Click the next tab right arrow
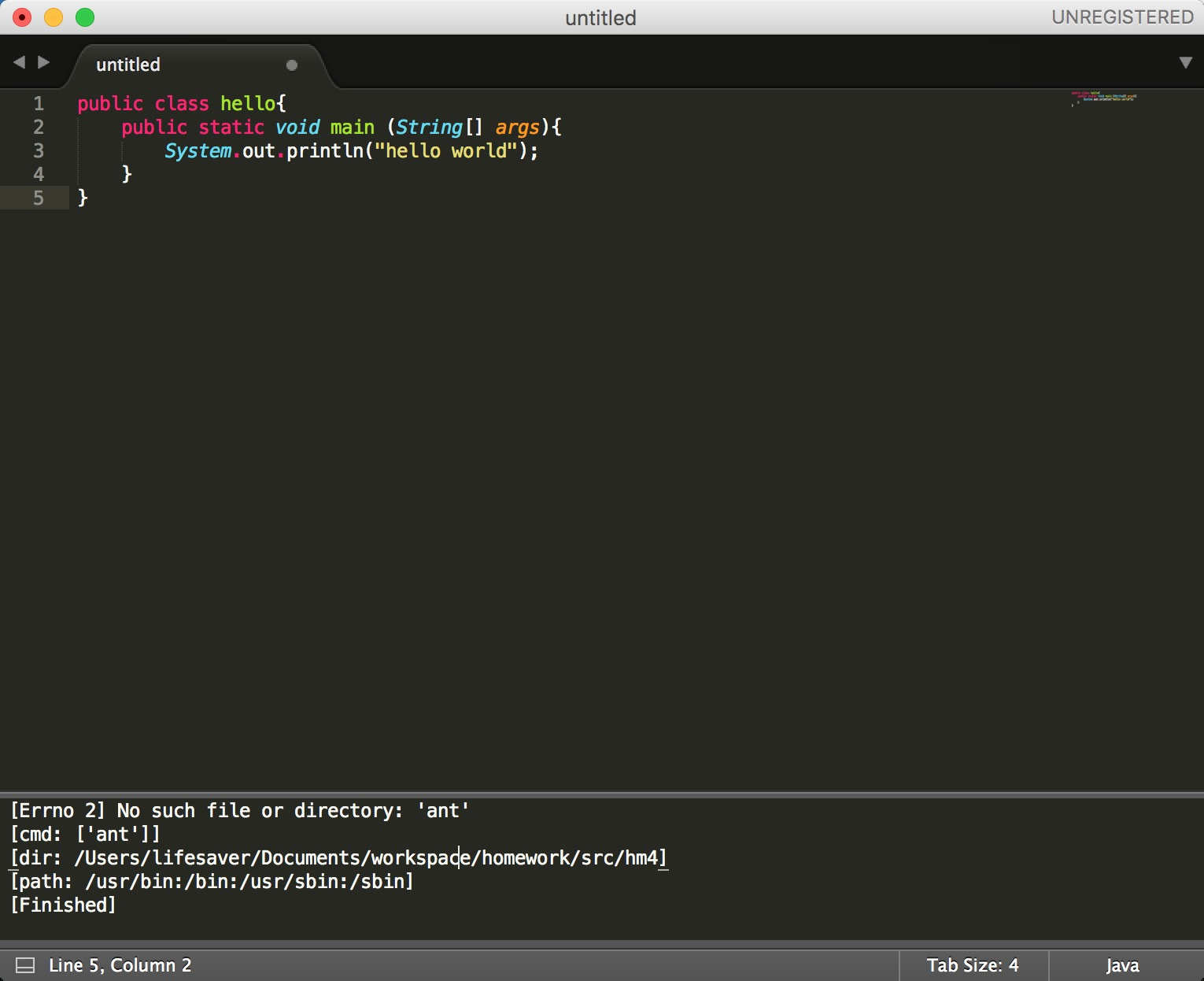Viewport: 1204px width, 981px height. click(x=44, y=62)
